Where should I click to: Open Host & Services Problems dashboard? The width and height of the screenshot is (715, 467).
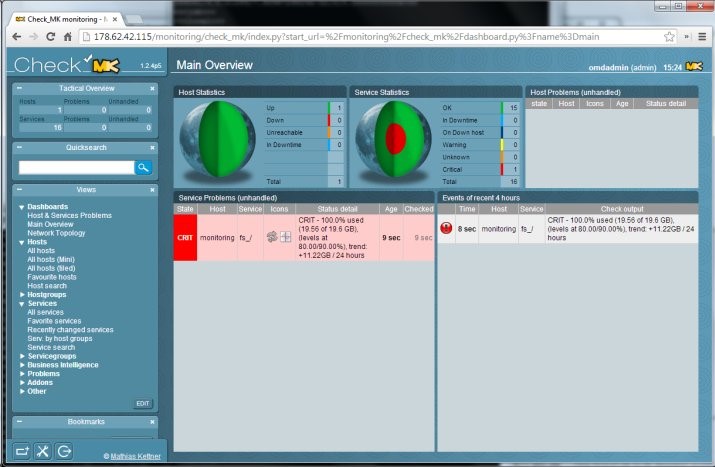pos(69,215)
